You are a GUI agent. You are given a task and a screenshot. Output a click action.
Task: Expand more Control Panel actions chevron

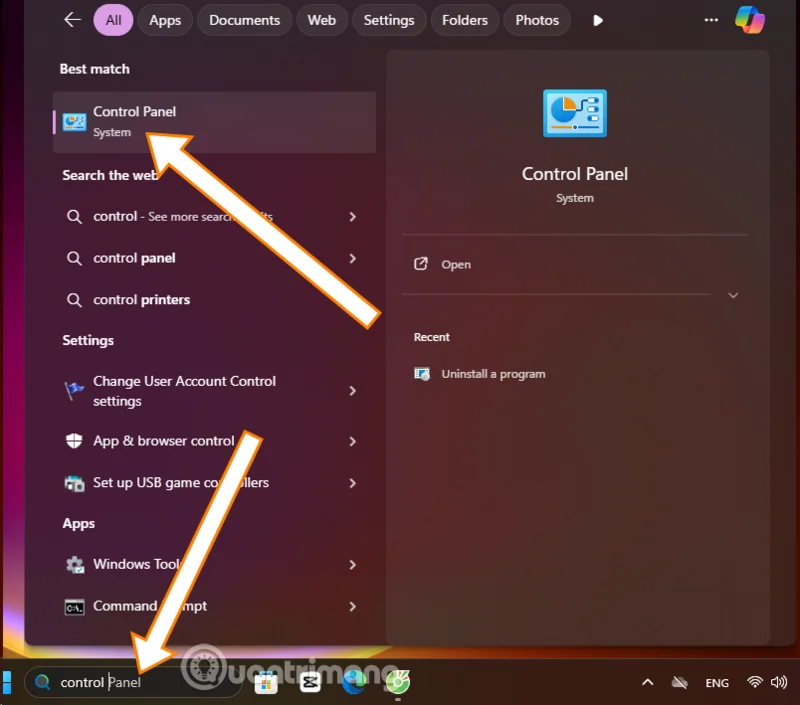point(733,295)
